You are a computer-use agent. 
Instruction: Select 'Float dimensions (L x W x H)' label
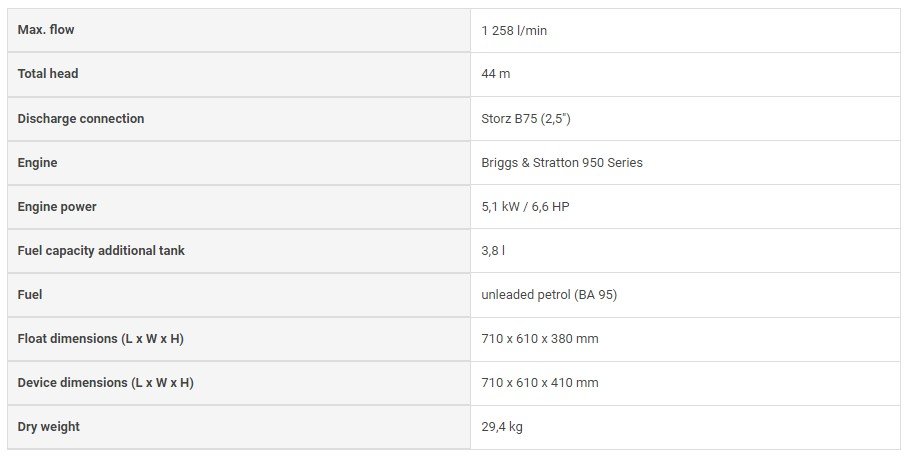(100, 338)
